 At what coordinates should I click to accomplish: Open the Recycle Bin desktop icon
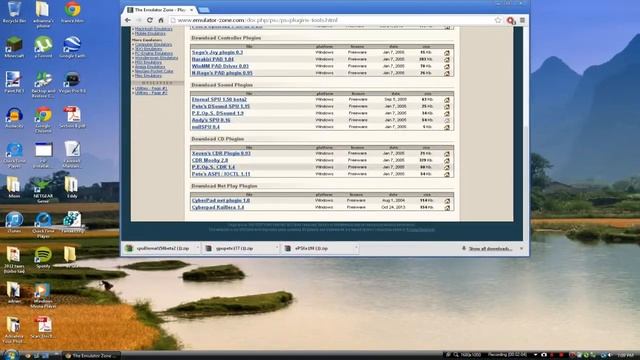click(14, 12)
